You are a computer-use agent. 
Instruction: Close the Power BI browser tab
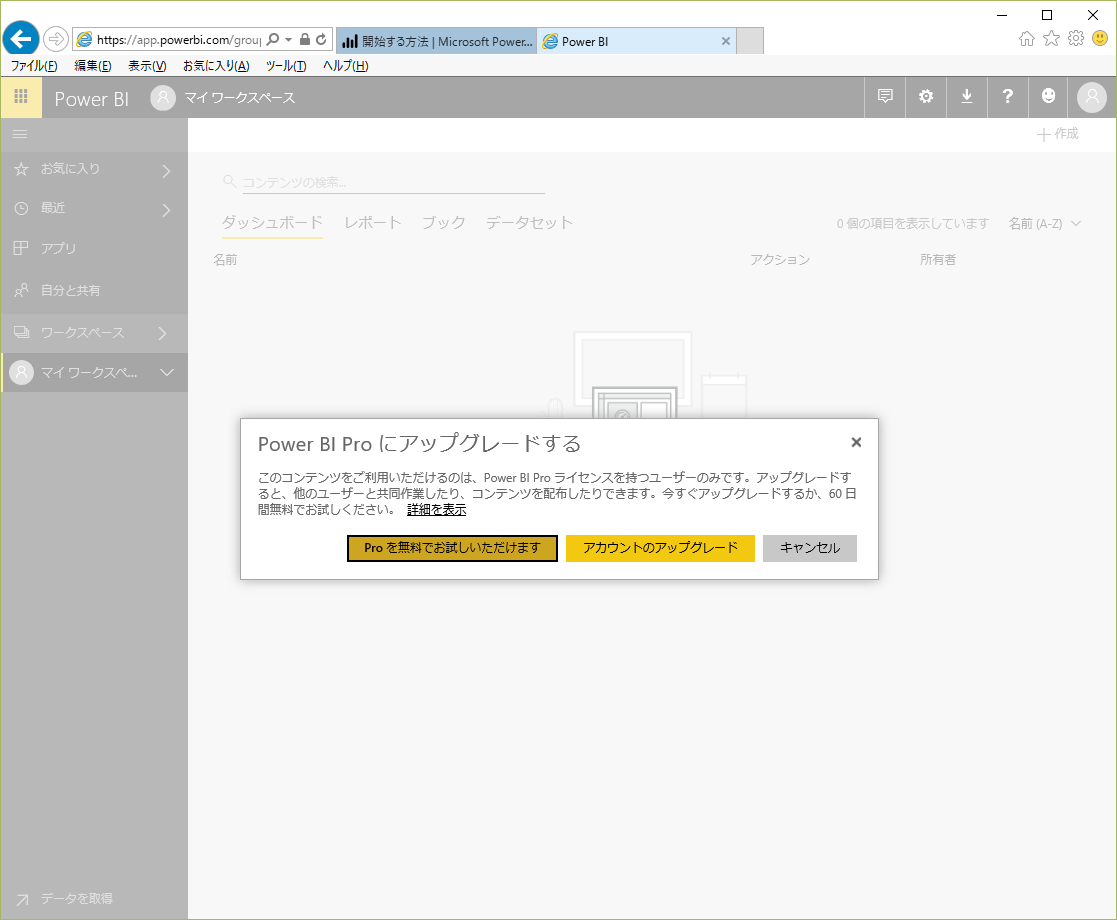[x=725, y=41]
